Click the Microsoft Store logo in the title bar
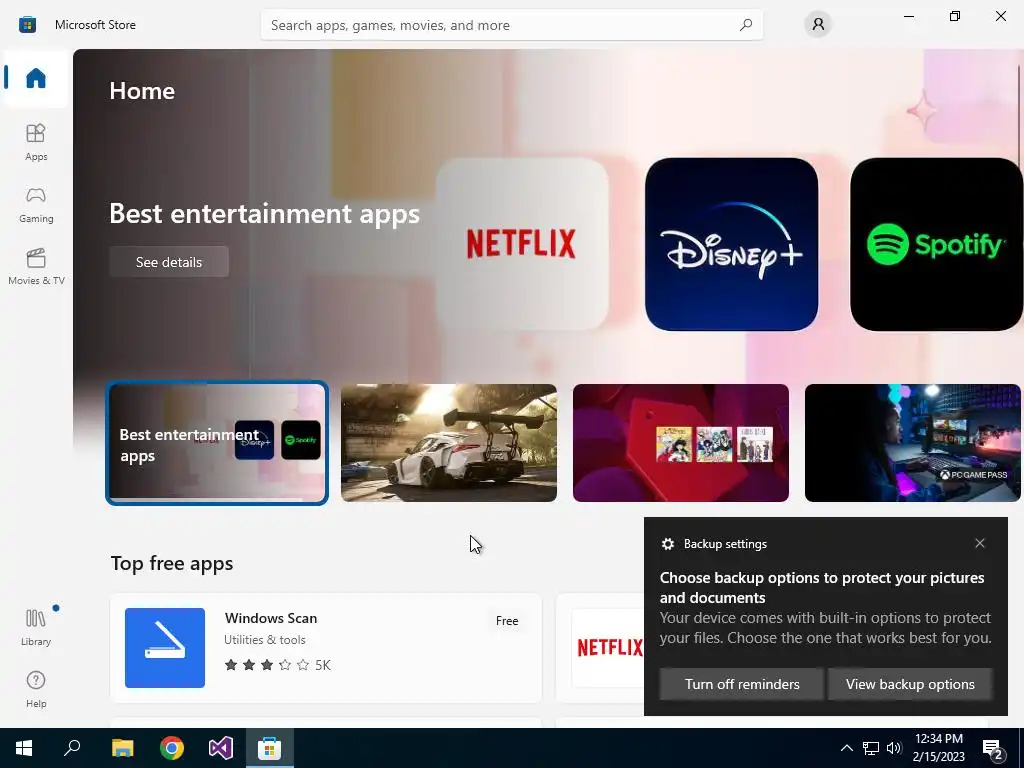Viewport: 1024px width, 768px height. [27, 25]
